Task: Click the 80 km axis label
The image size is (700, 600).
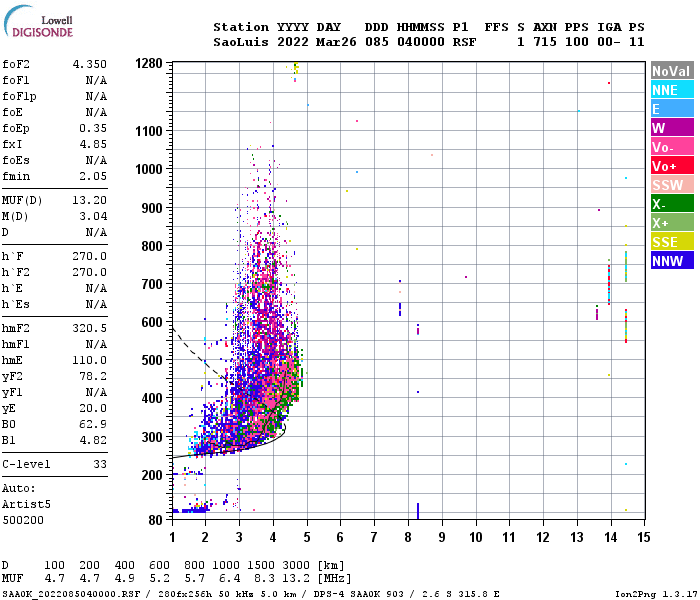Action: tap(155, 520)
